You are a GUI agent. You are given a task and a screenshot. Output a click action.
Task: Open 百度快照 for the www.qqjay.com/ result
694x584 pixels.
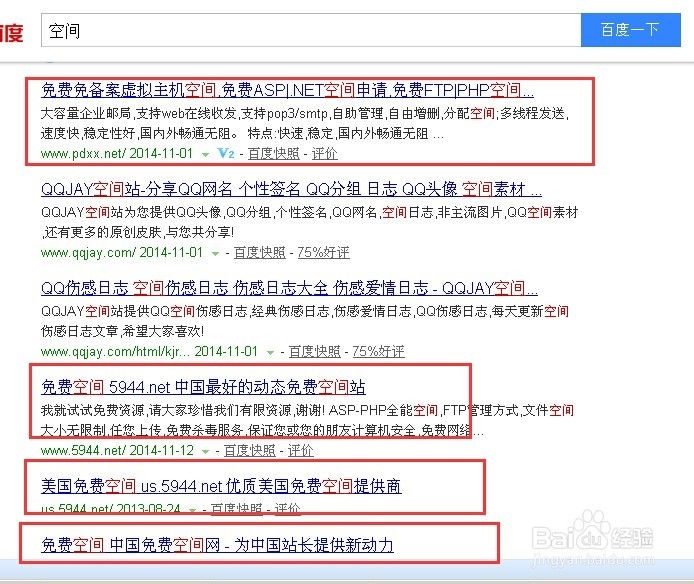[259, 252]
